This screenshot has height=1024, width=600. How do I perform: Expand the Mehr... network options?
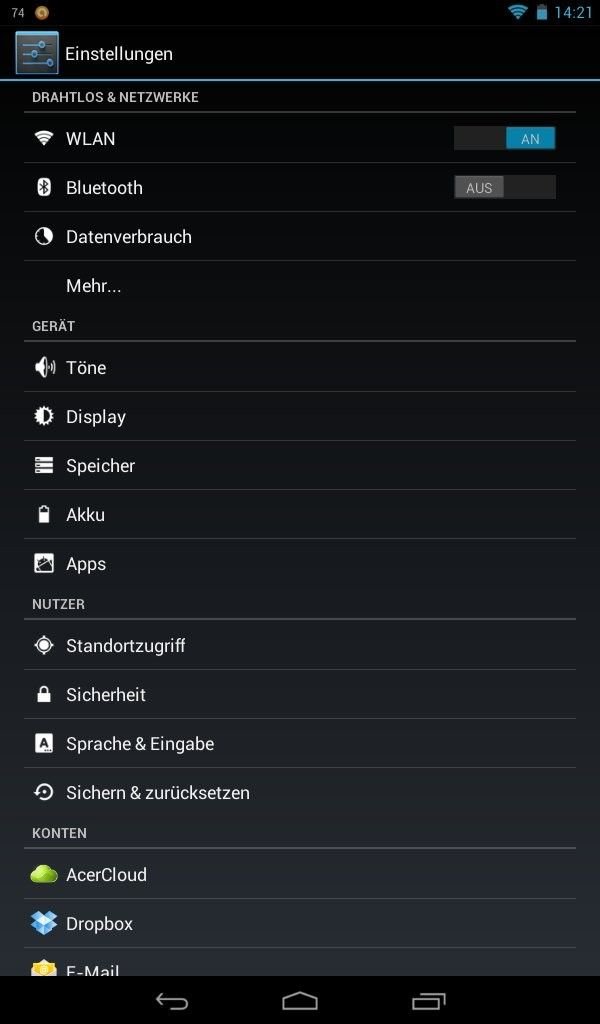point(300,285)
